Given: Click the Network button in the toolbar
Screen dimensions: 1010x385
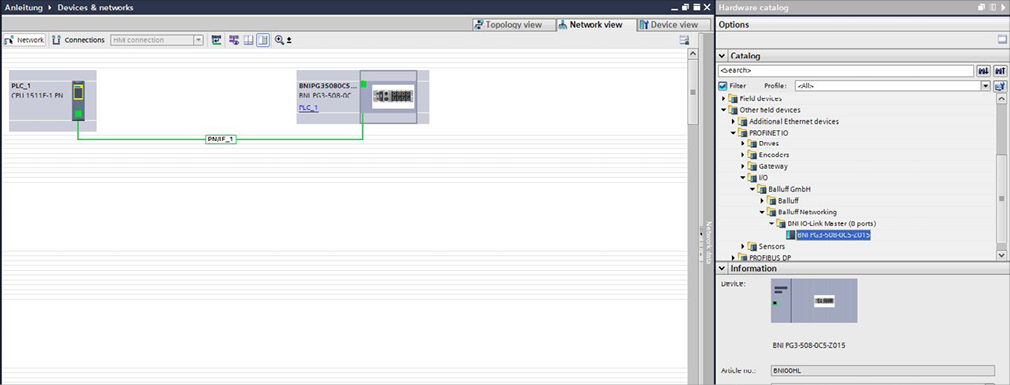Looking at the screenshot, I should coord(24,40).
